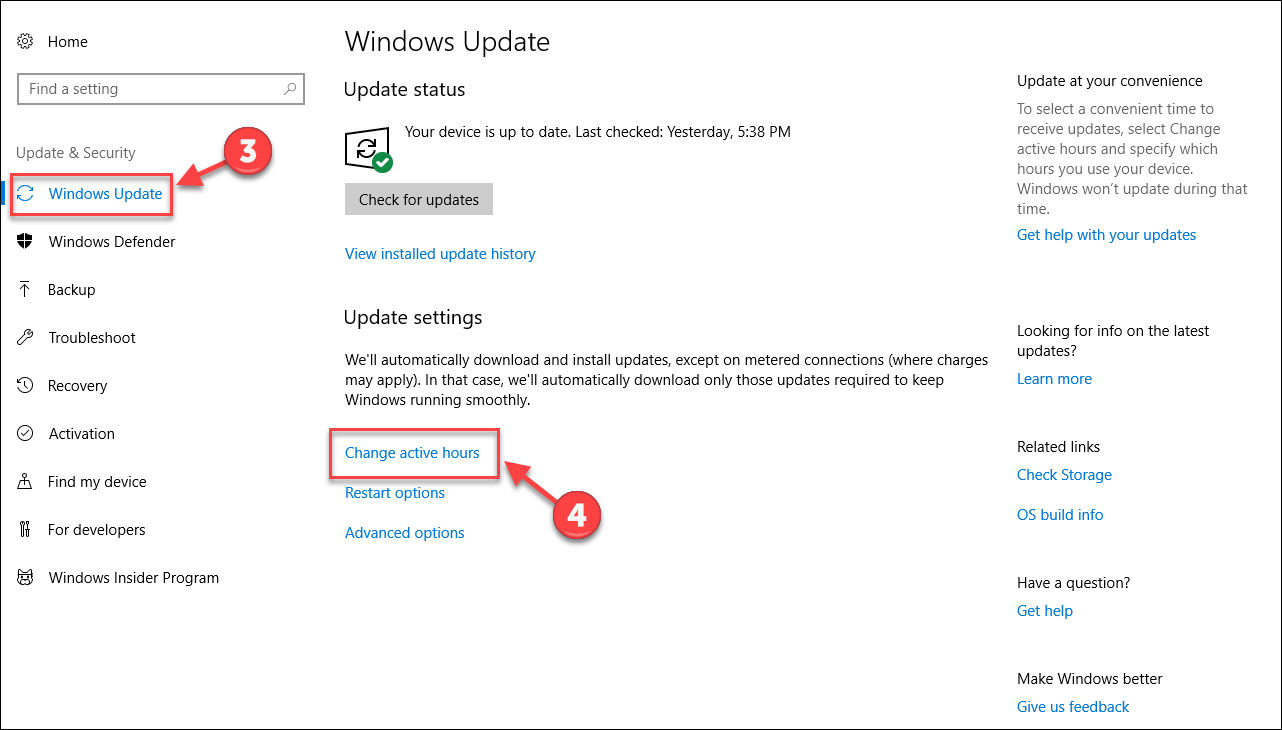Go to Activation settings

82,434
